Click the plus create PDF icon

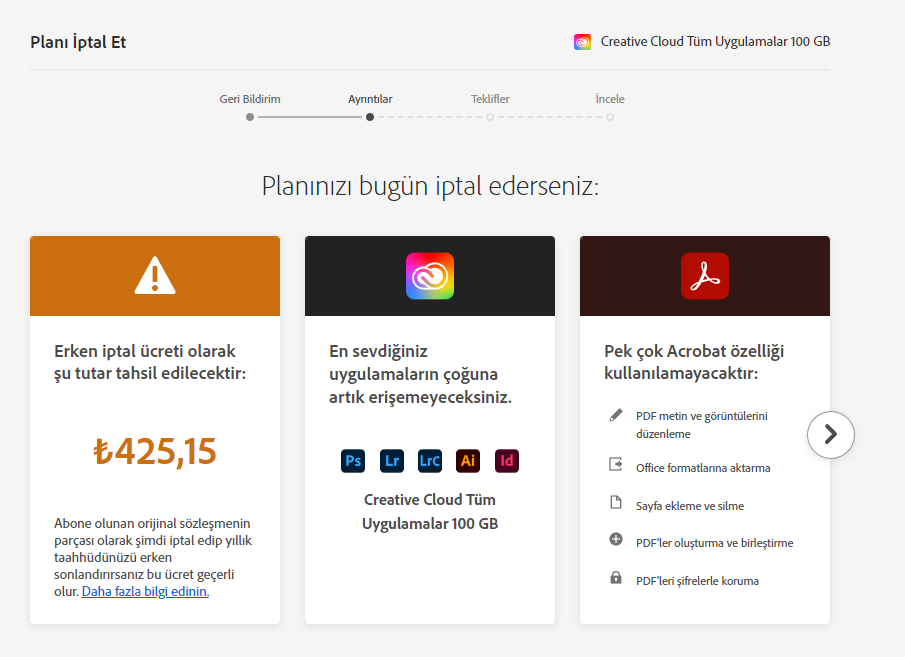(x=616, y=539)
